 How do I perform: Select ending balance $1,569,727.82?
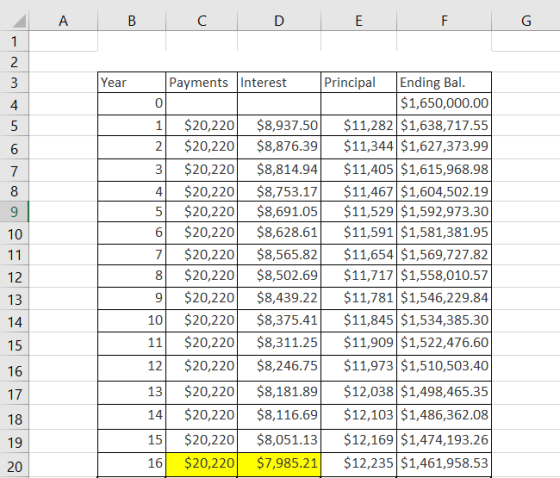point(444,255)
